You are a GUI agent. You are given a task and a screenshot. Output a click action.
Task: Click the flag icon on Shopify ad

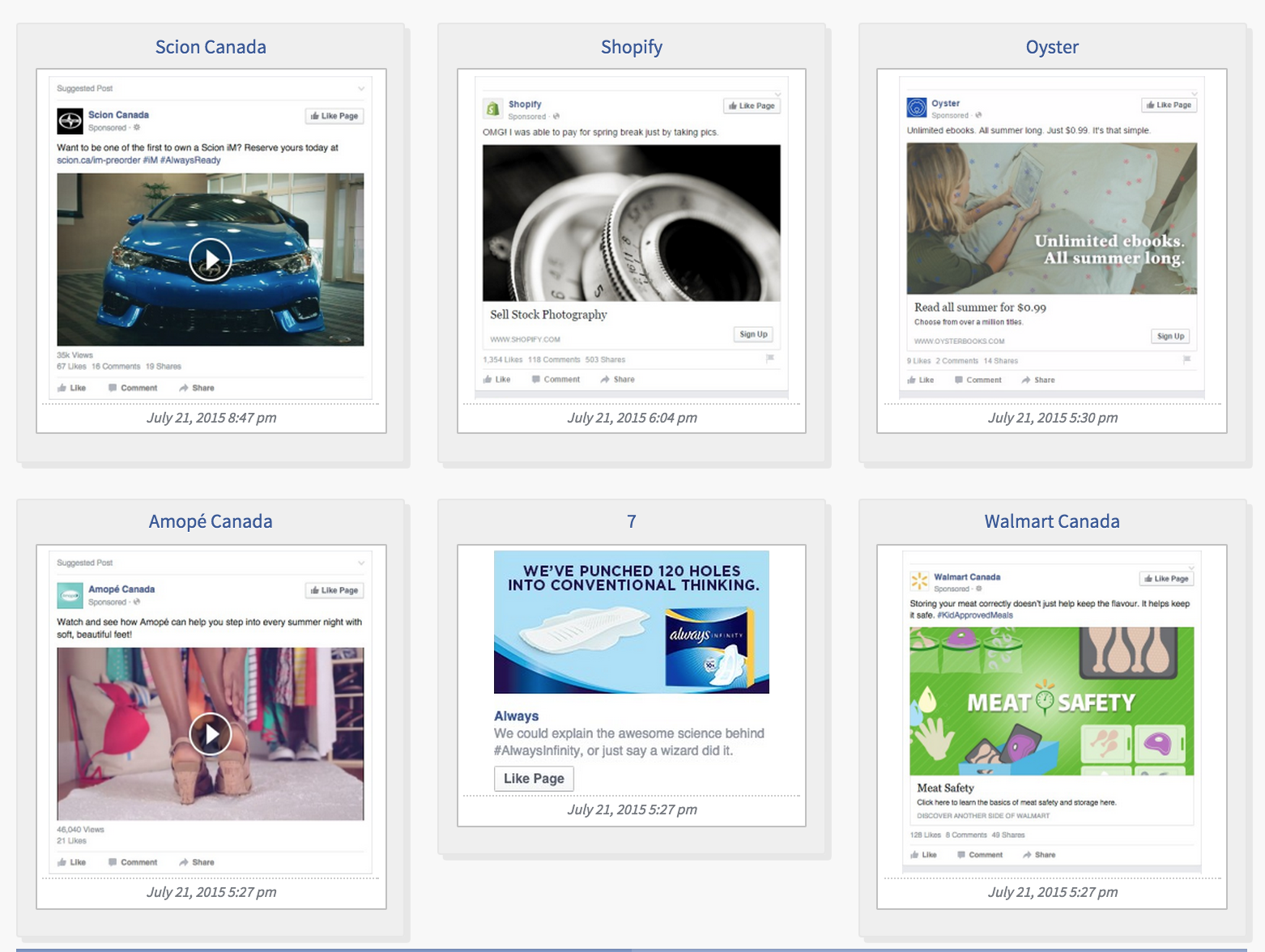coord(770,358)
